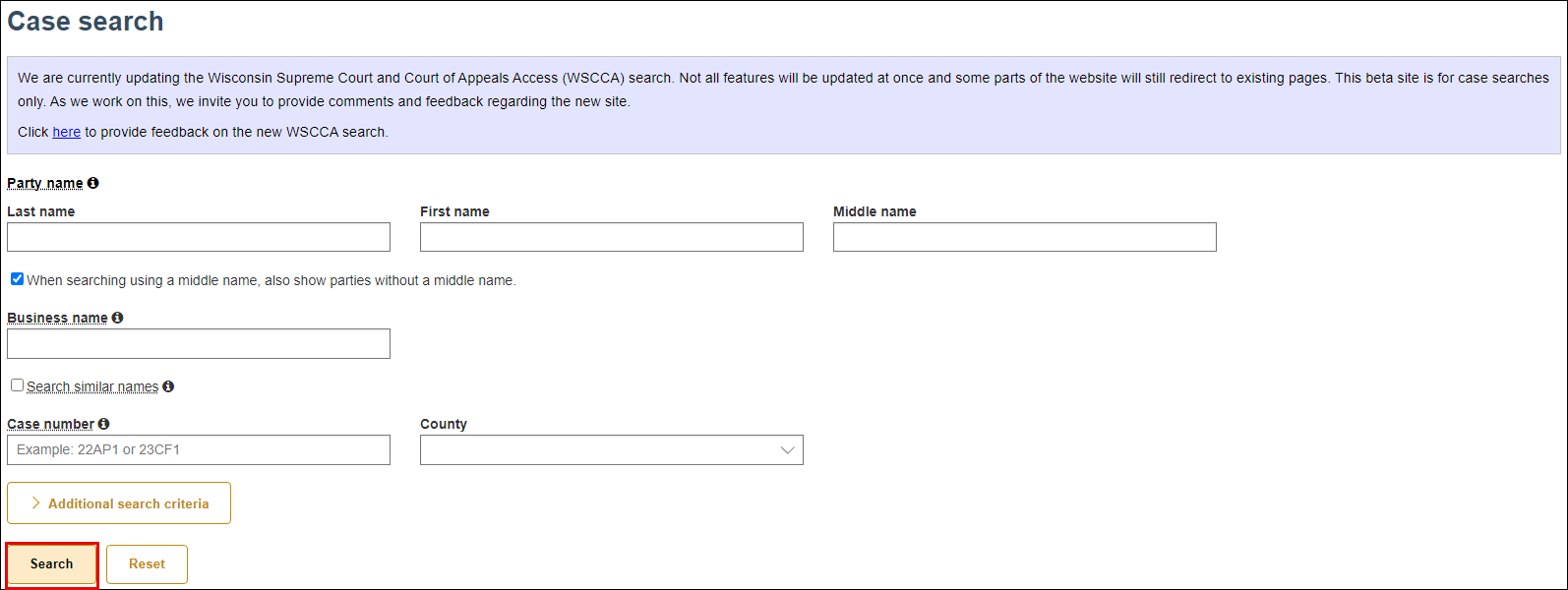Click inside the First name text box
Viewport: 1568px width, 590px height.
[x=611, y=236]
